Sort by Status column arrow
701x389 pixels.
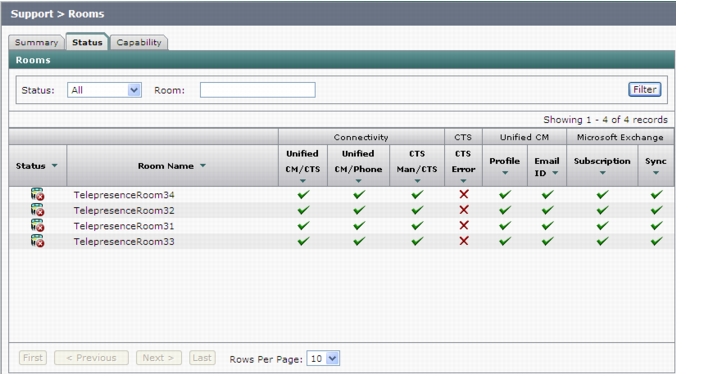55,165
